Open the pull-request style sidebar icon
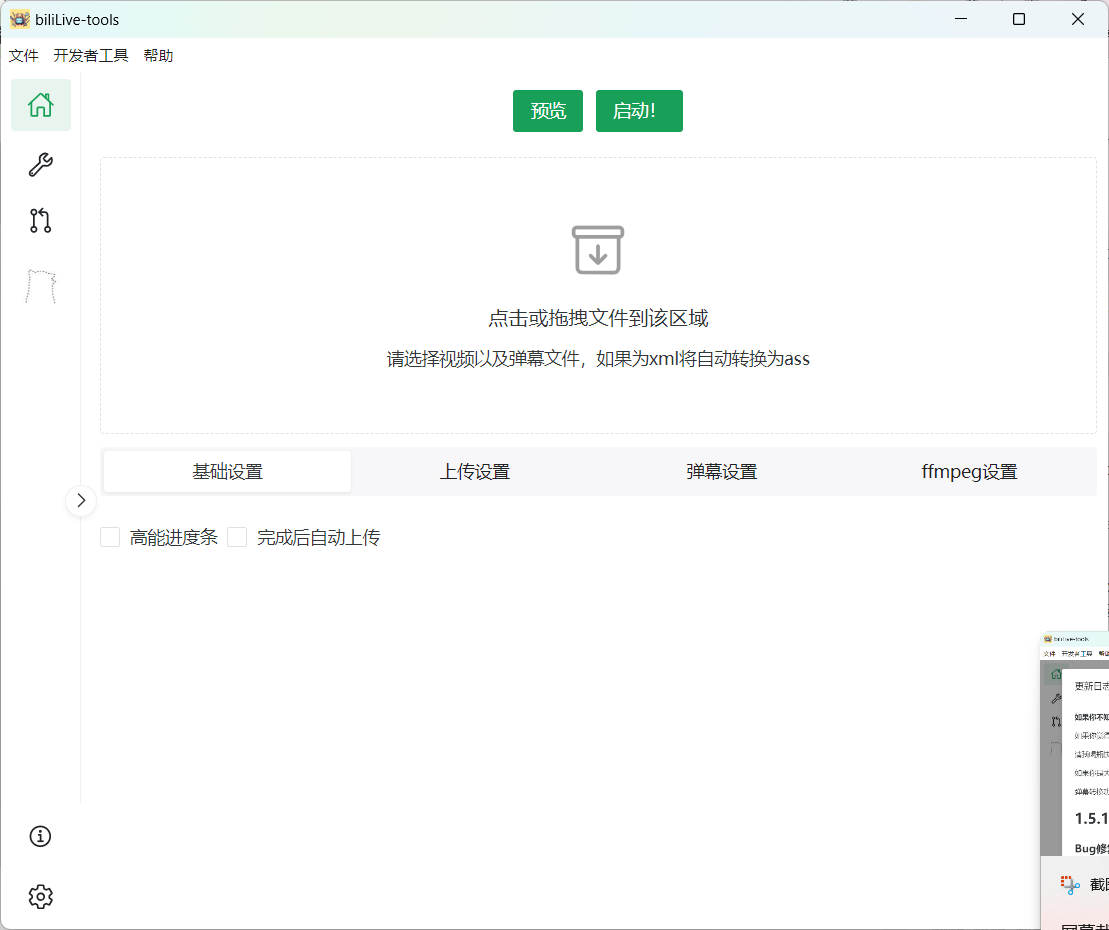This screenshot has width=1109, height=930. tap(40, 221)
